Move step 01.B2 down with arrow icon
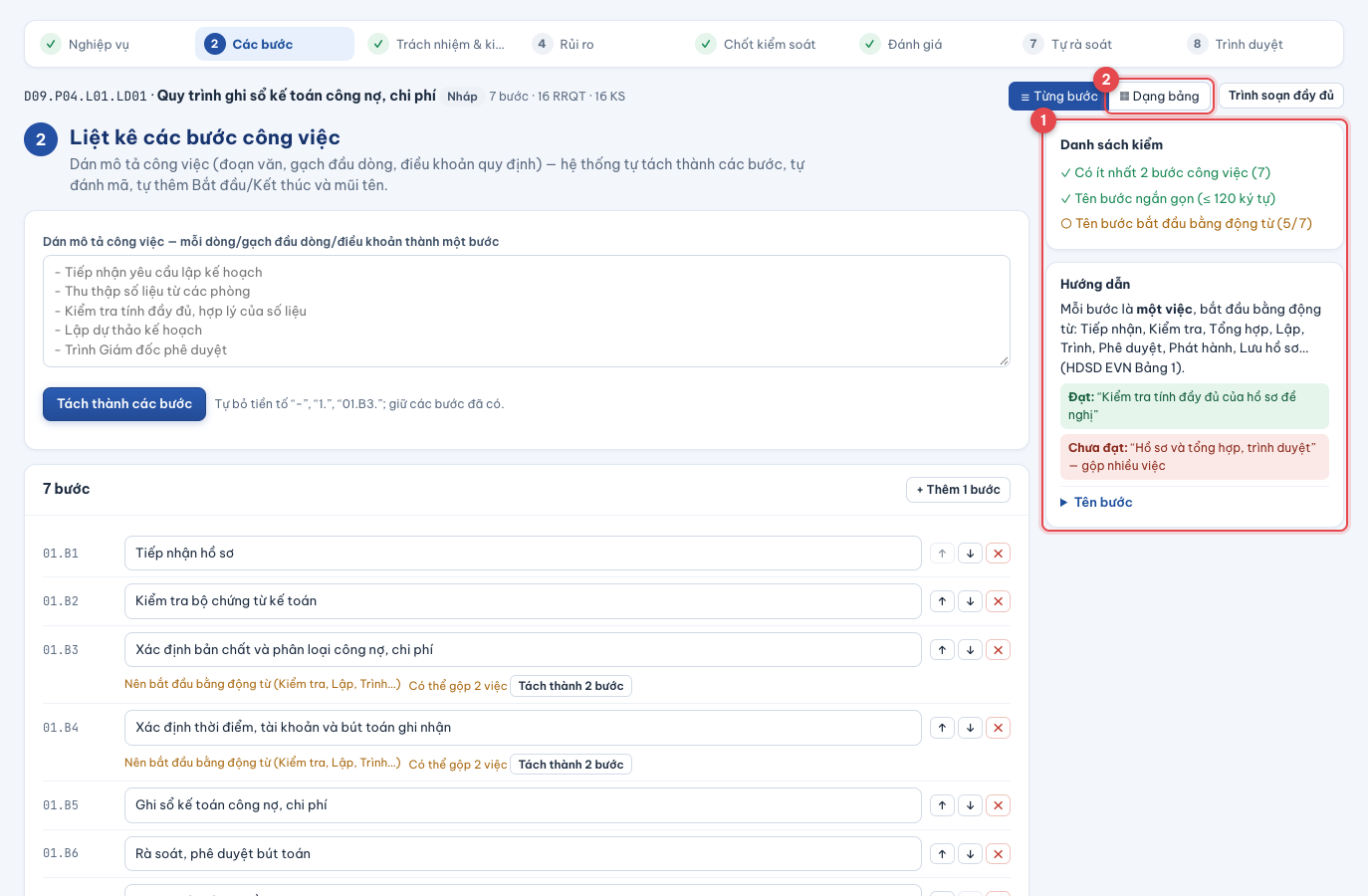Image resolution: width=1368 pixels, height=896 pixels. click(970, 601)
